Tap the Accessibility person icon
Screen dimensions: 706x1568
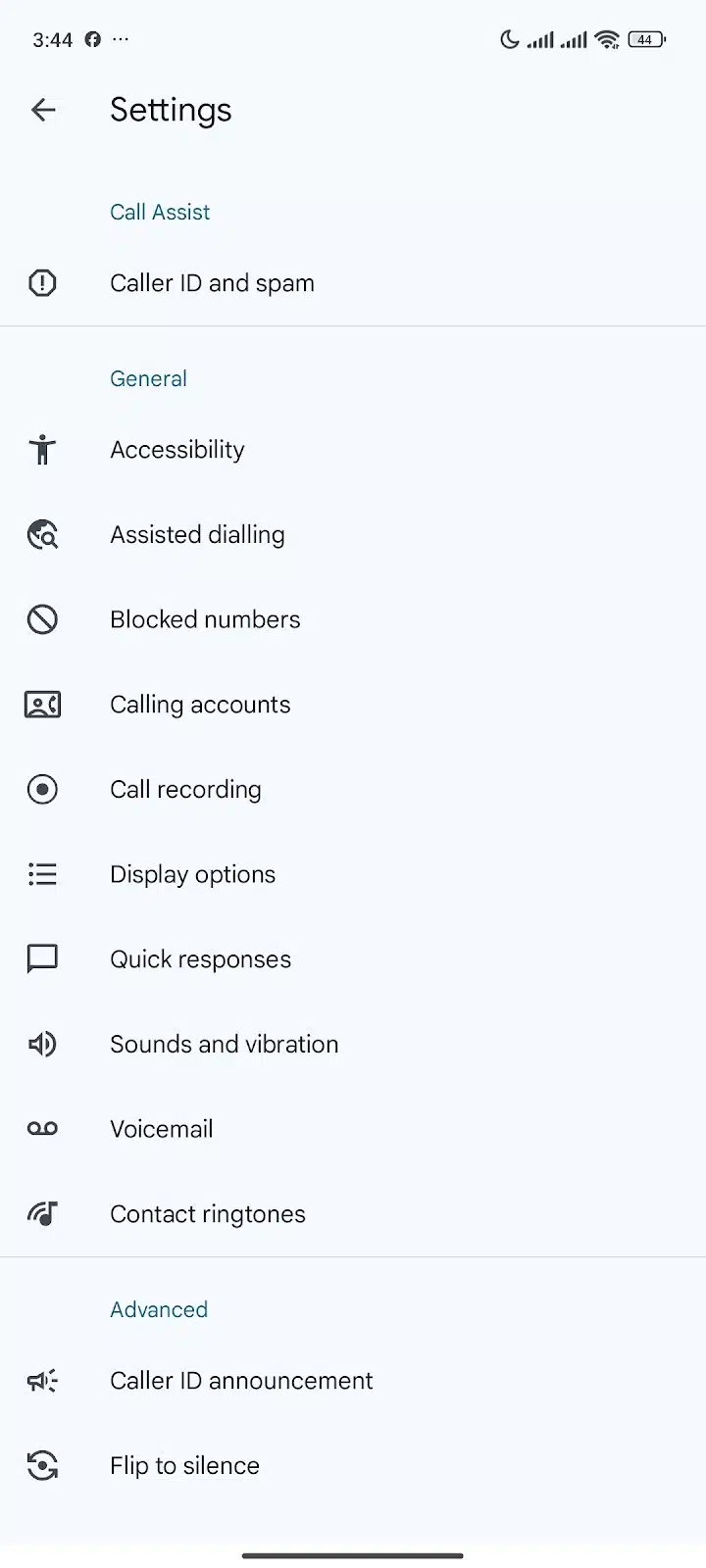[42, 450]
